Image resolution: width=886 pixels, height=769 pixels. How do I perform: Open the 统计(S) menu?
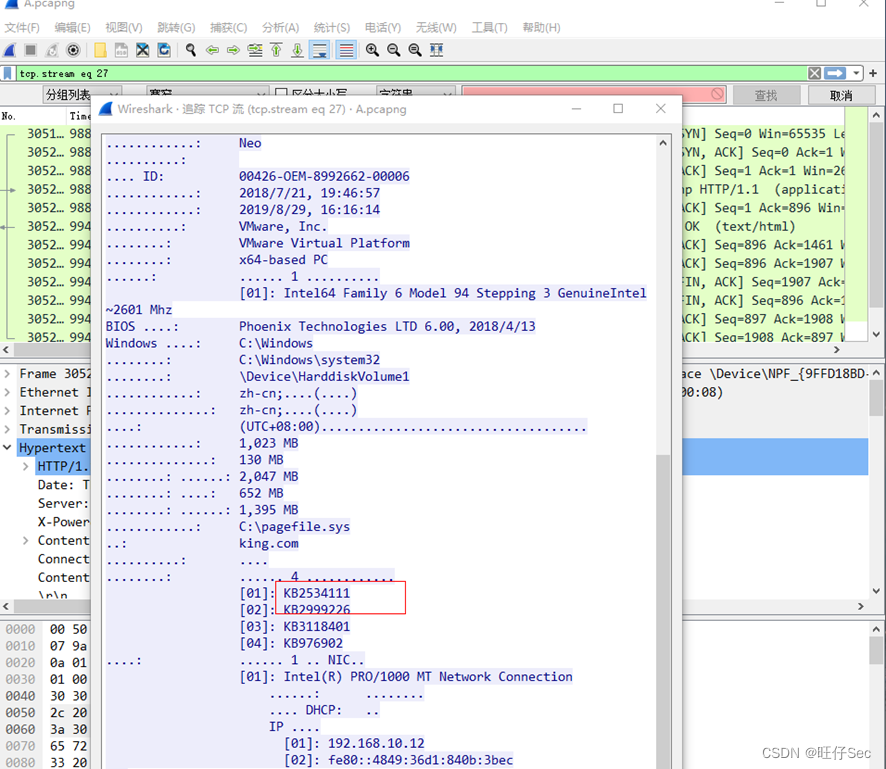click(332, 28)
